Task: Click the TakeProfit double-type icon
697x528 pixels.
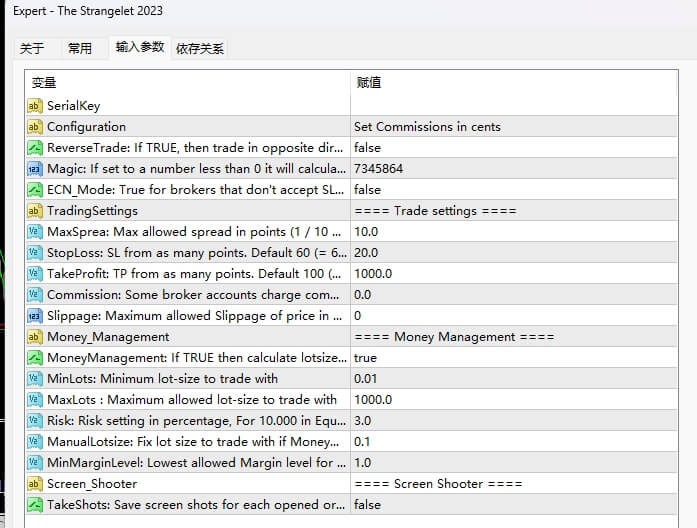Action: click(x=35, y=274)
